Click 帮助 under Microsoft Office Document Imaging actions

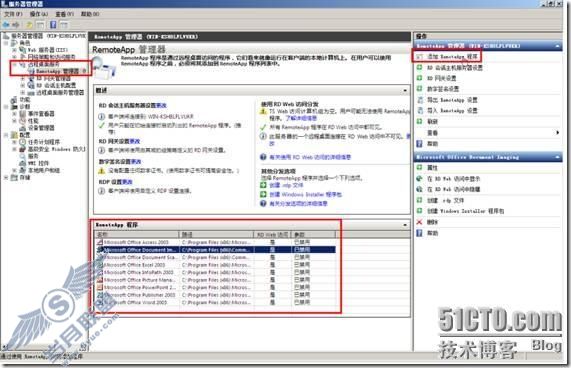point(432,233)
